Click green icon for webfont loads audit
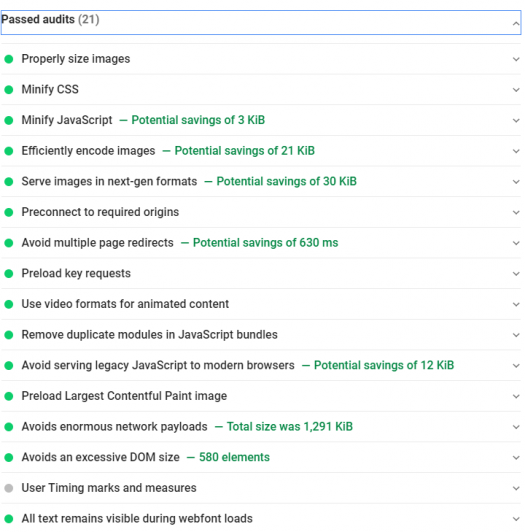 pos(9,519)
